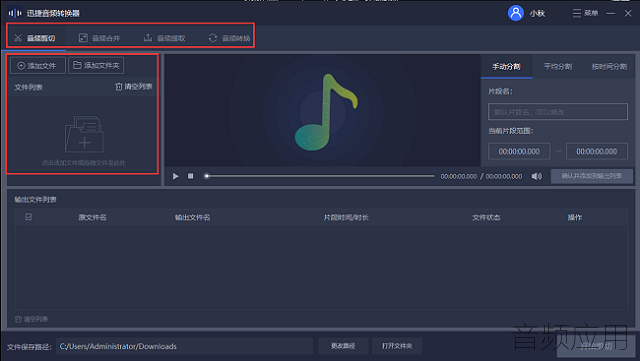Viewport: 640px width, 361px height.
Task: Switch to the 音频合并 tab
Action: click(100, 38)
